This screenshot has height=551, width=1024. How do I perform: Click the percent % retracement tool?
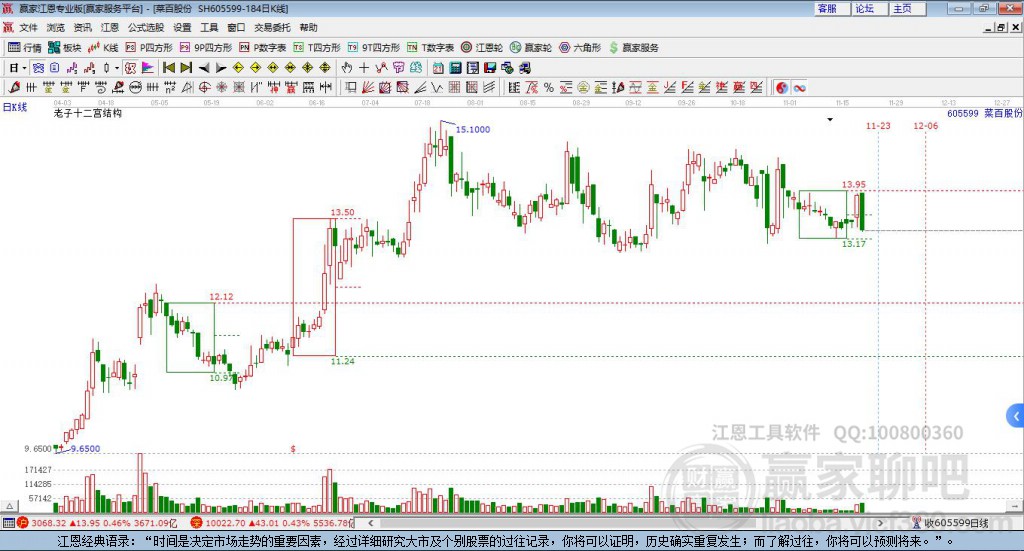[549, 87]
